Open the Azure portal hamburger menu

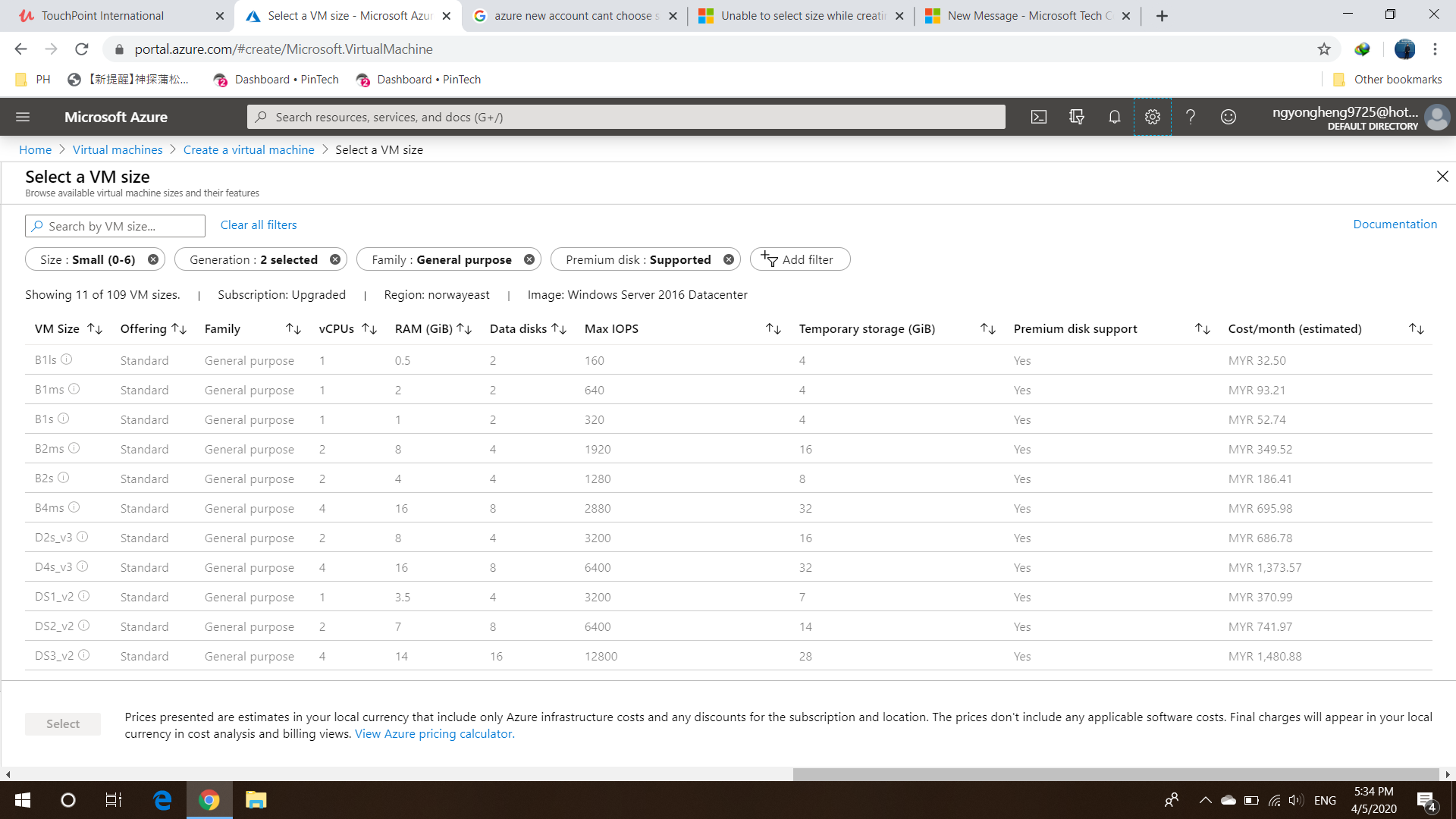[23, 117]
